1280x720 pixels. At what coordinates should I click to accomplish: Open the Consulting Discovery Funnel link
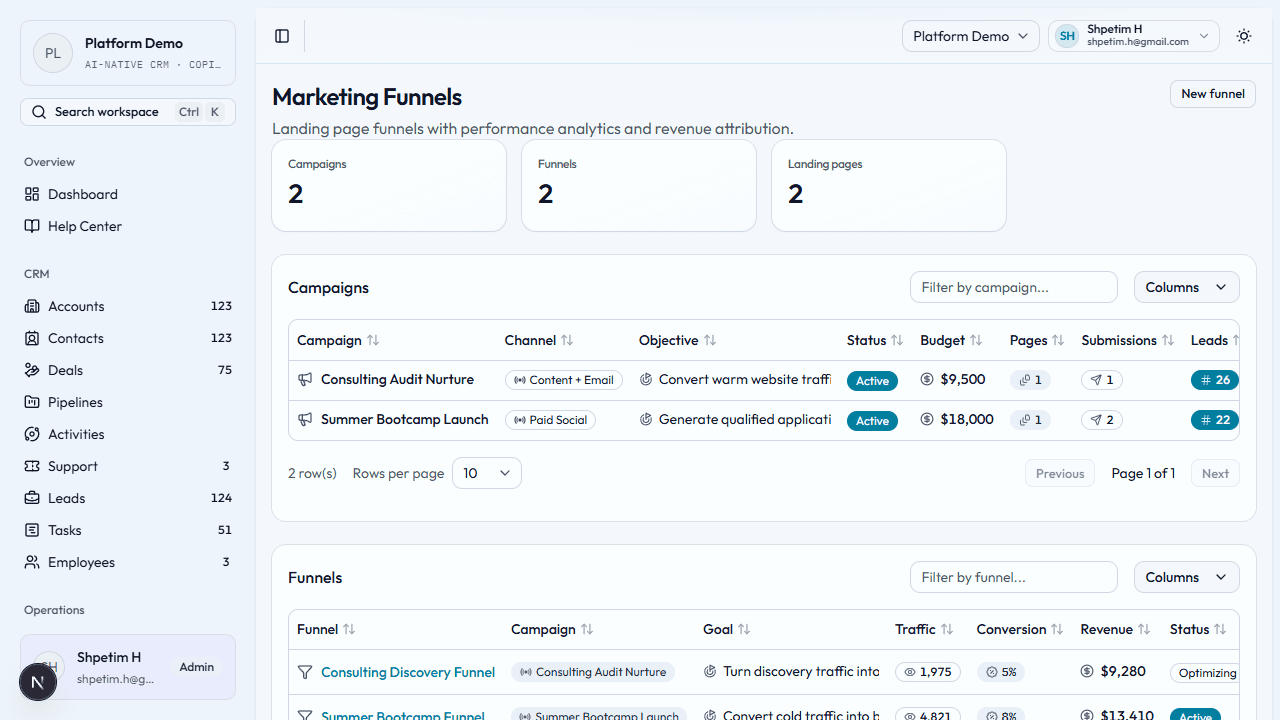click(x=407, y=672)
